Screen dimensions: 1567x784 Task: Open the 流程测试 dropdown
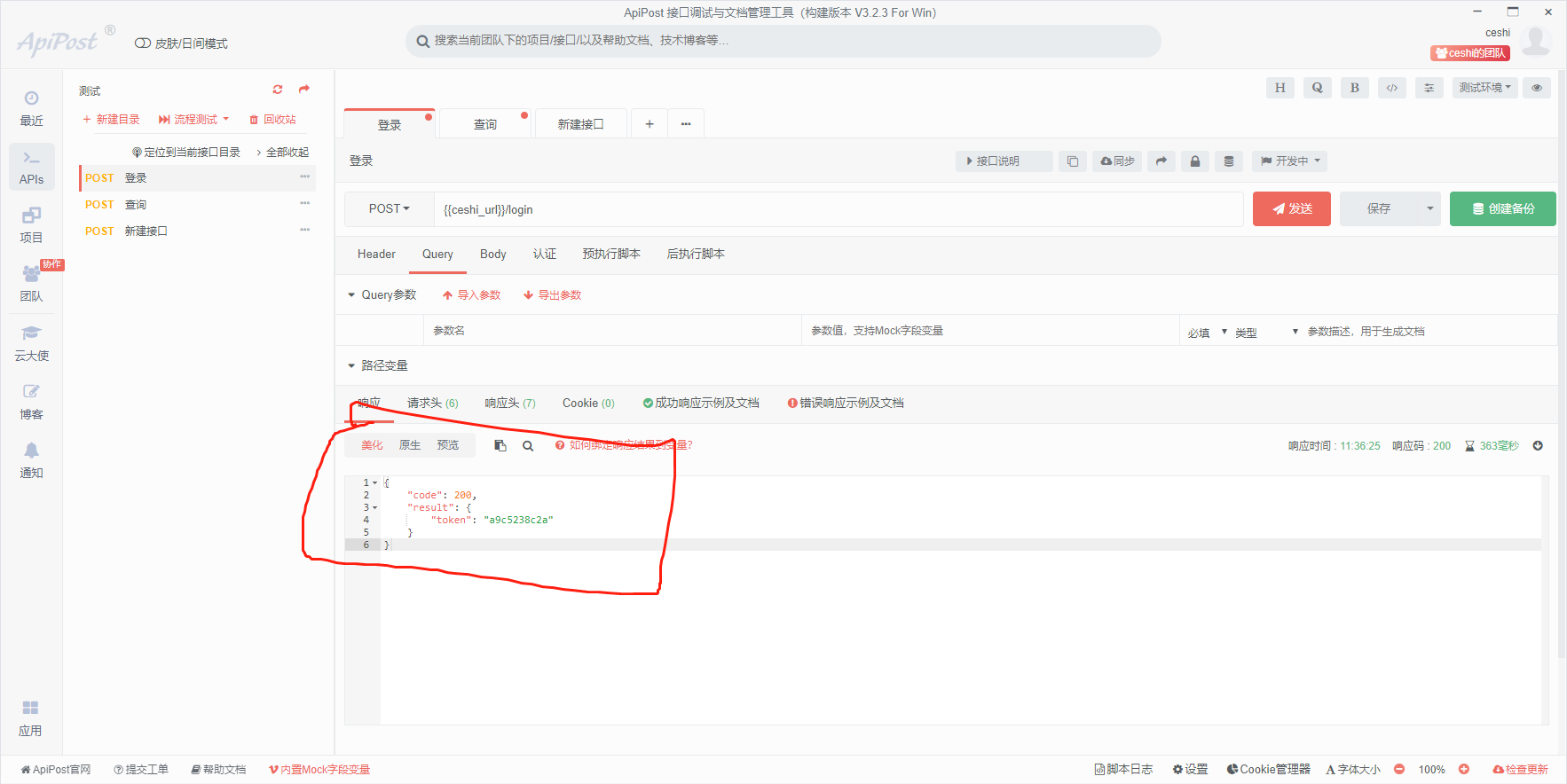click(x=194, y=120)
